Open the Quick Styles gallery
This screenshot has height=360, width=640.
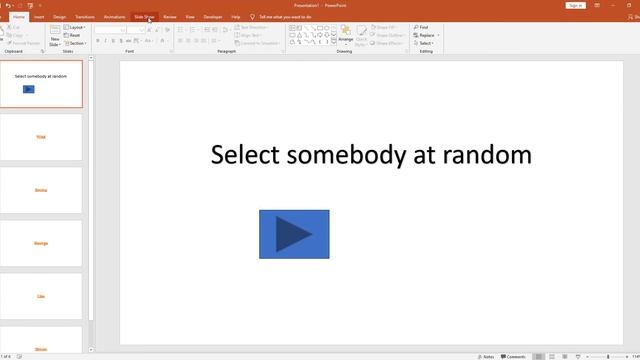tap(361, 36)
